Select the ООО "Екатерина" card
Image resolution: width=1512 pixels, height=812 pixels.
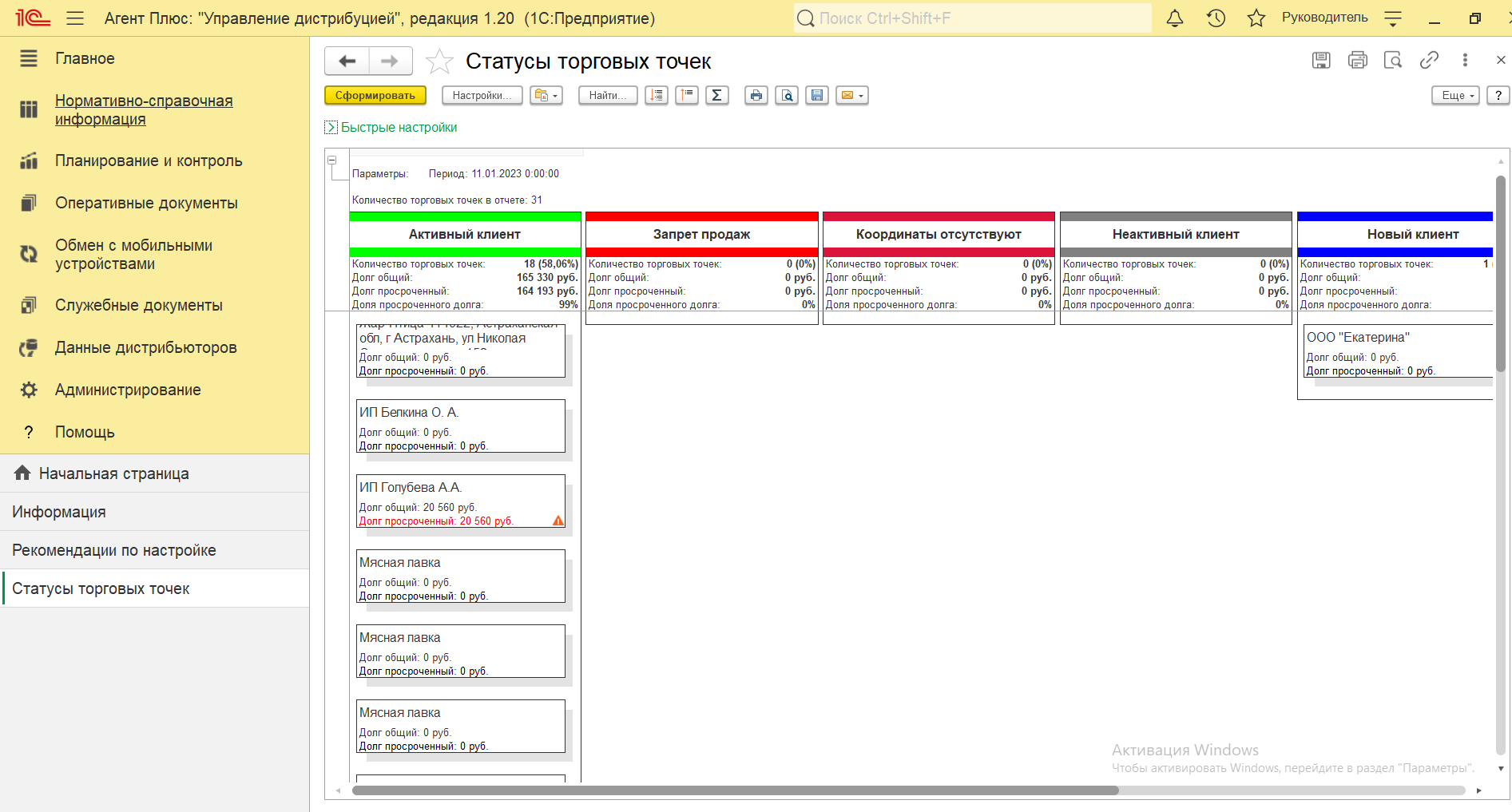pyautogui.click(x=1399, y=351)
